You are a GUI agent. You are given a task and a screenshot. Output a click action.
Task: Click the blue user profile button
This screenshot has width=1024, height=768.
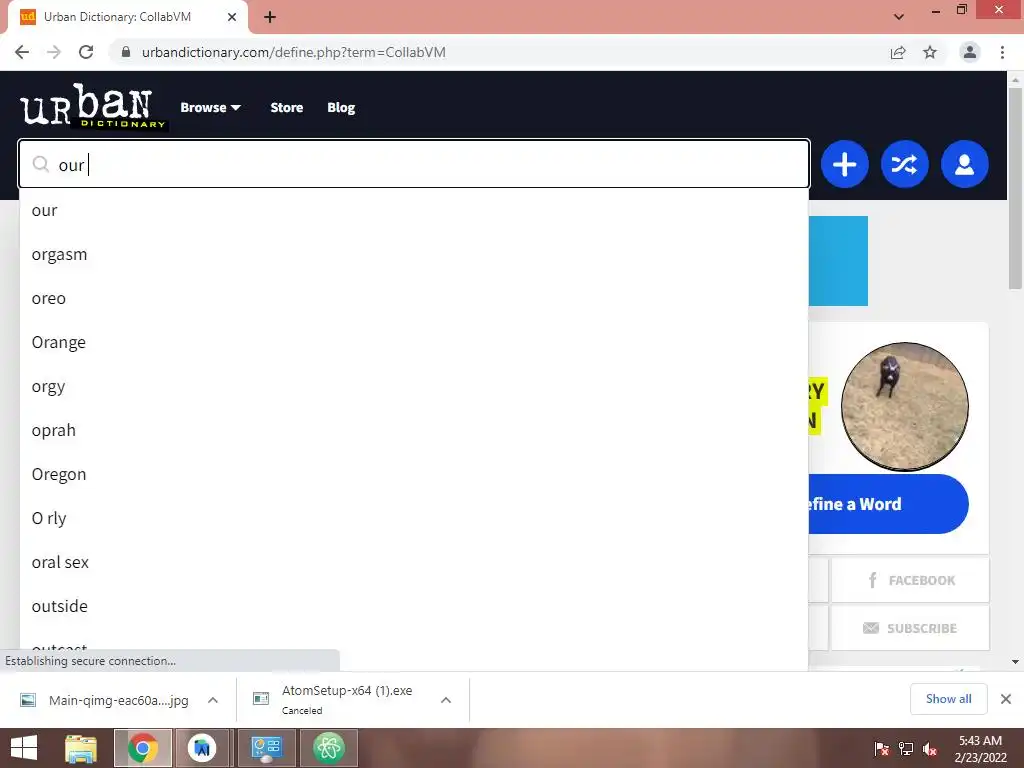click(965, 164)
